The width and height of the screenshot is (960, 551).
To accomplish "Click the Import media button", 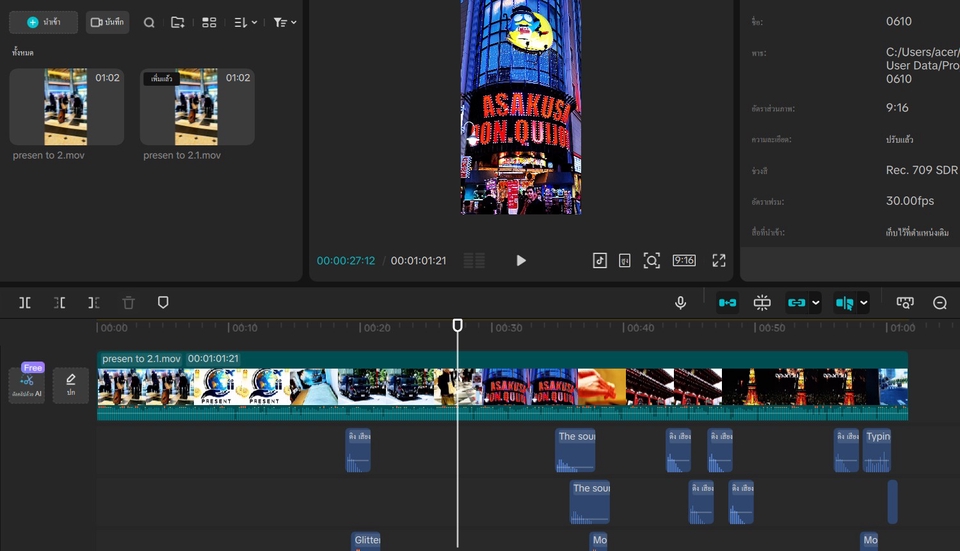I will (x=43, y=22).
